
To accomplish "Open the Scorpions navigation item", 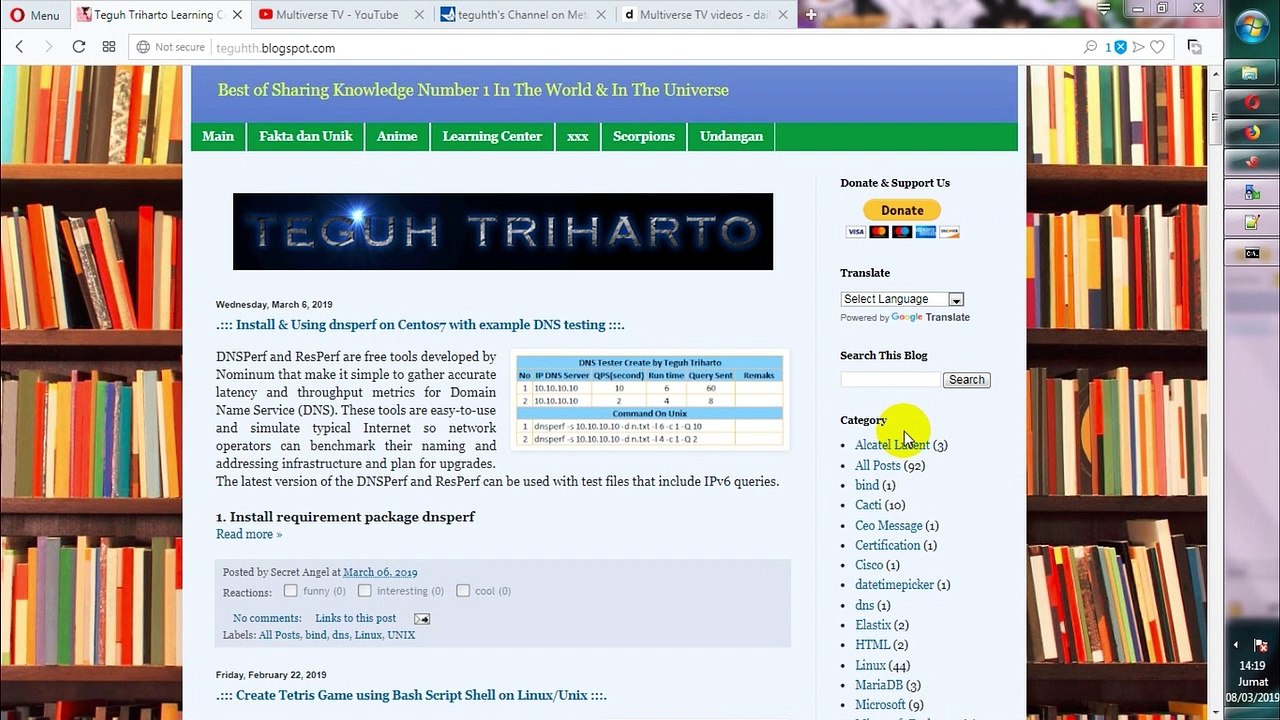I will pos(644,137).
